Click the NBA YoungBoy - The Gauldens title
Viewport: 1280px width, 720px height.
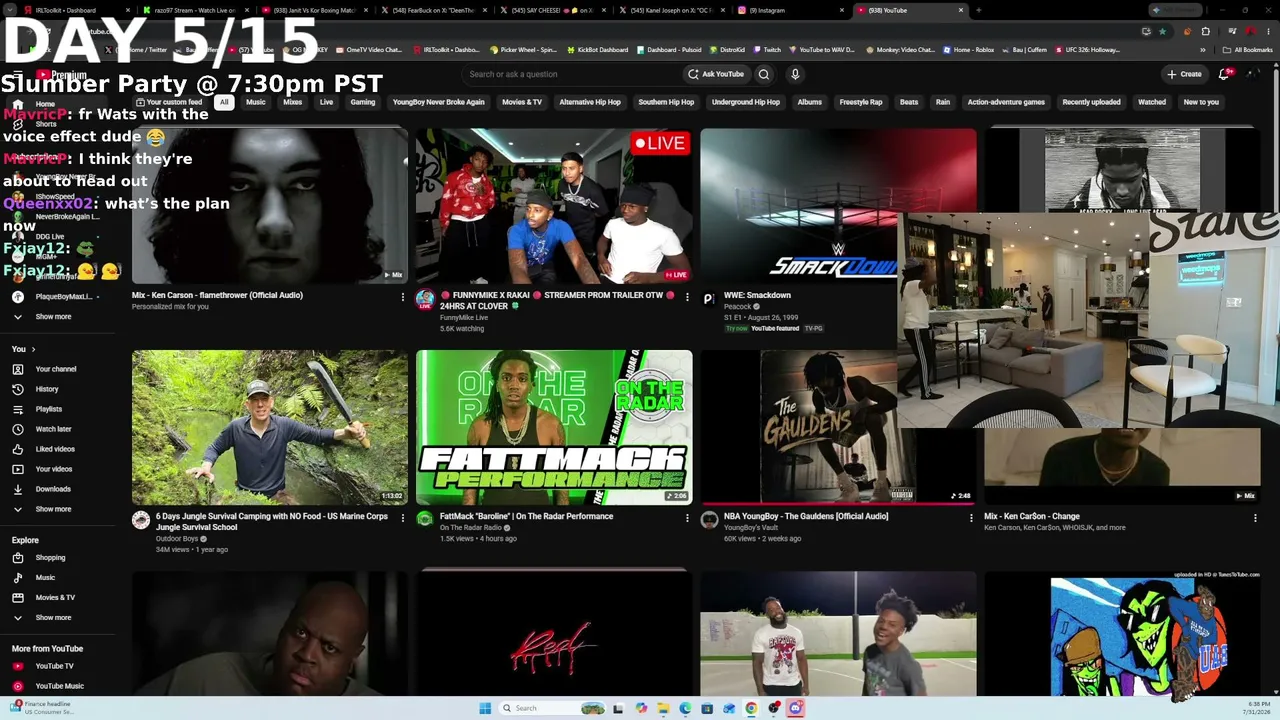pos(806,516)
